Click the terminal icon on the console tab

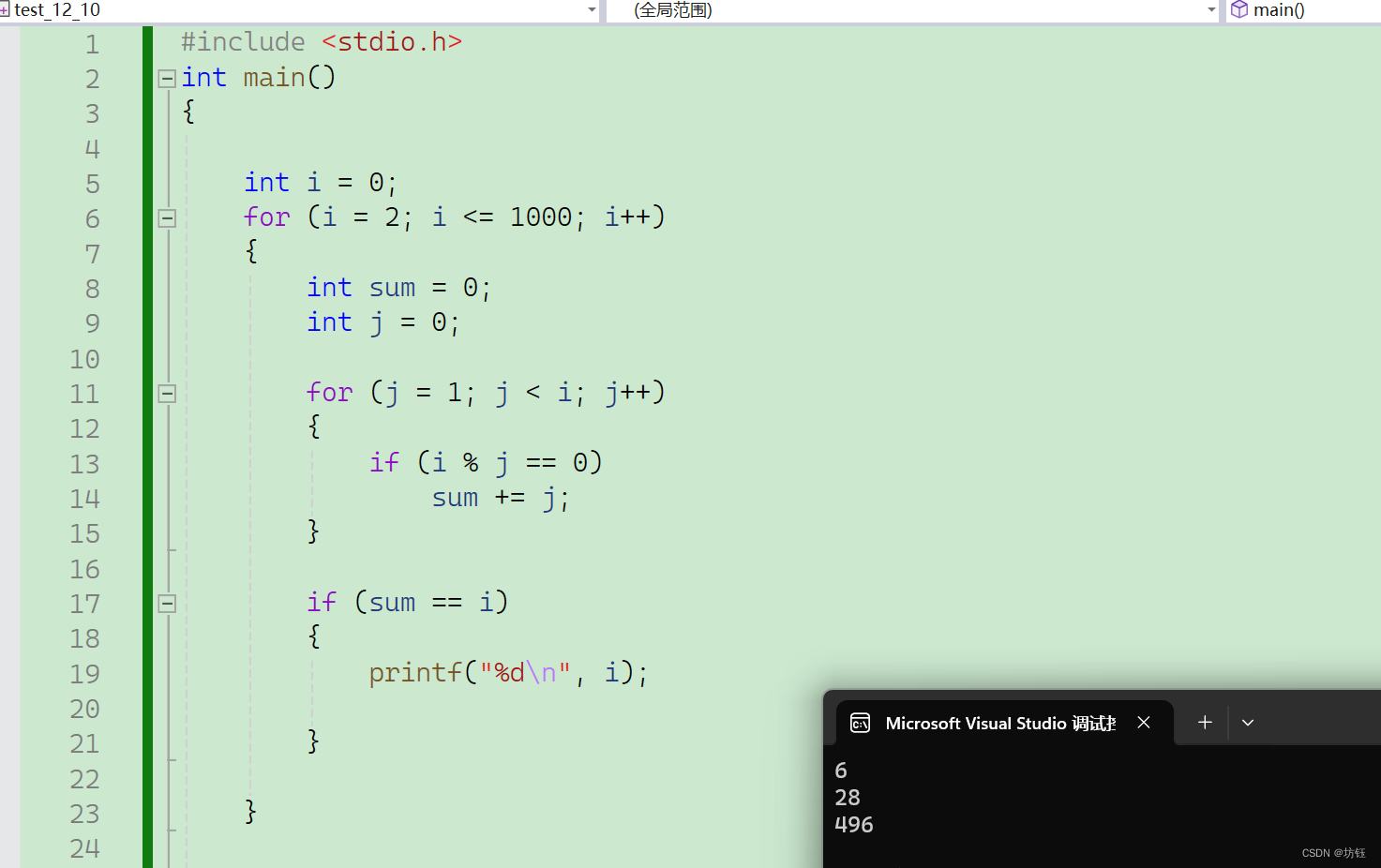pos(860,723)
